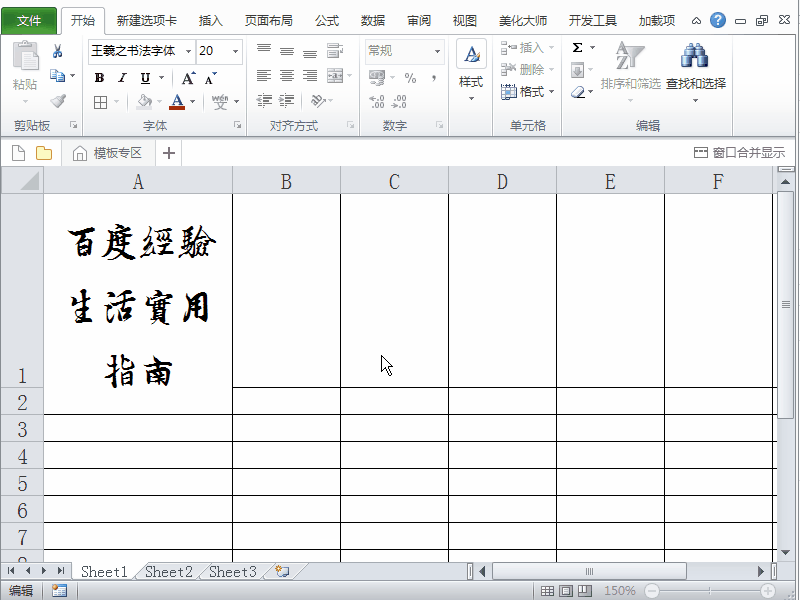The height and width of the screenshot is (600, 800).
Task: Apply fill color bucket
Action: coord(144,102)
